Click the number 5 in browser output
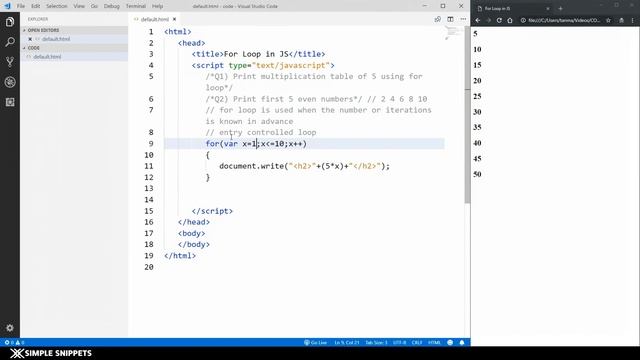This screenshot has height=360, width=640. 475,34
